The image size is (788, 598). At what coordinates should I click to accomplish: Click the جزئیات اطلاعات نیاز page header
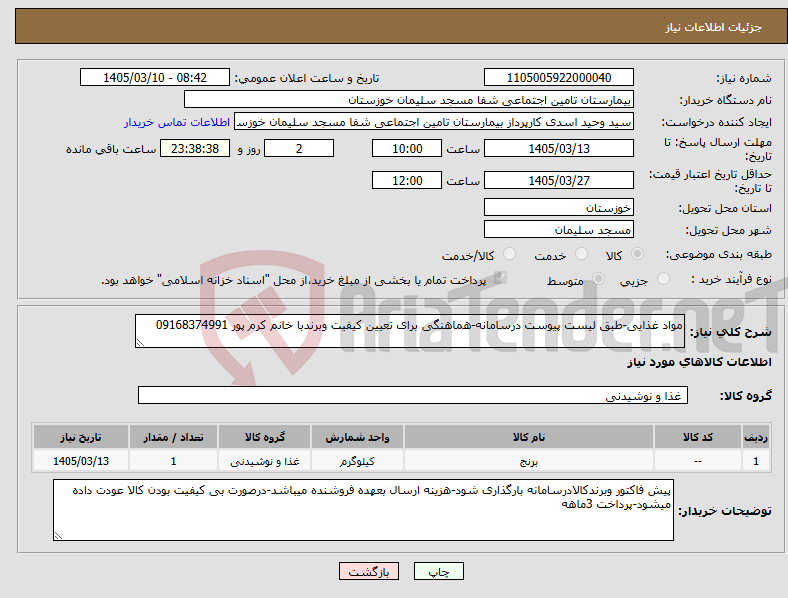(x=714, y=27)
